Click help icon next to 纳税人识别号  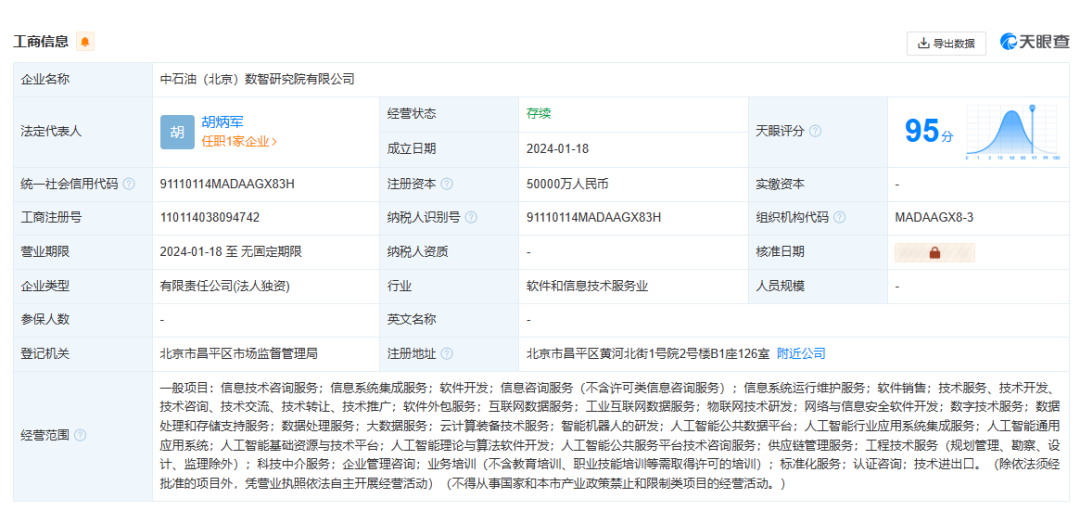[471, 218]
